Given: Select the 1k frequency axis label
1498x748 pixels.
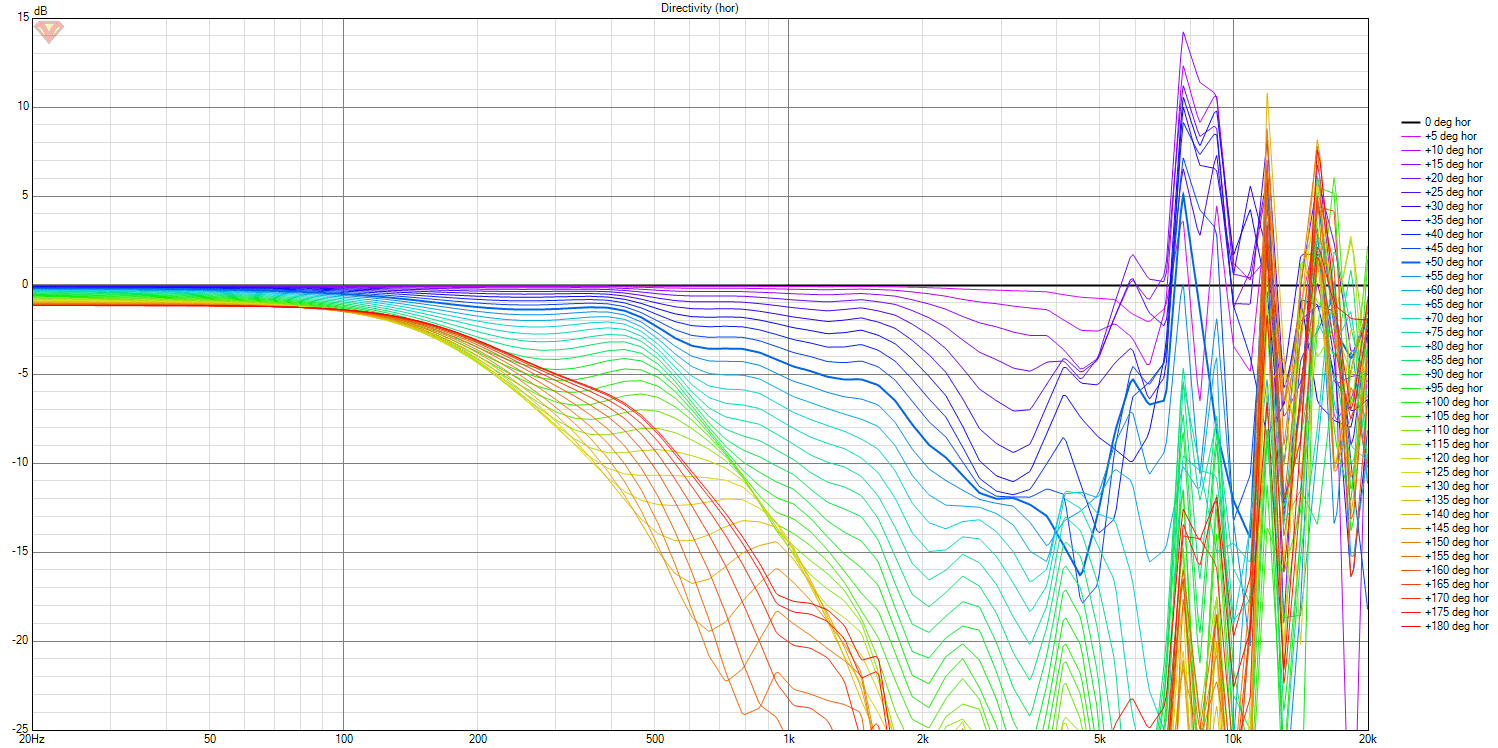Looking at the screenshot, I should click(x=788, y=739).
